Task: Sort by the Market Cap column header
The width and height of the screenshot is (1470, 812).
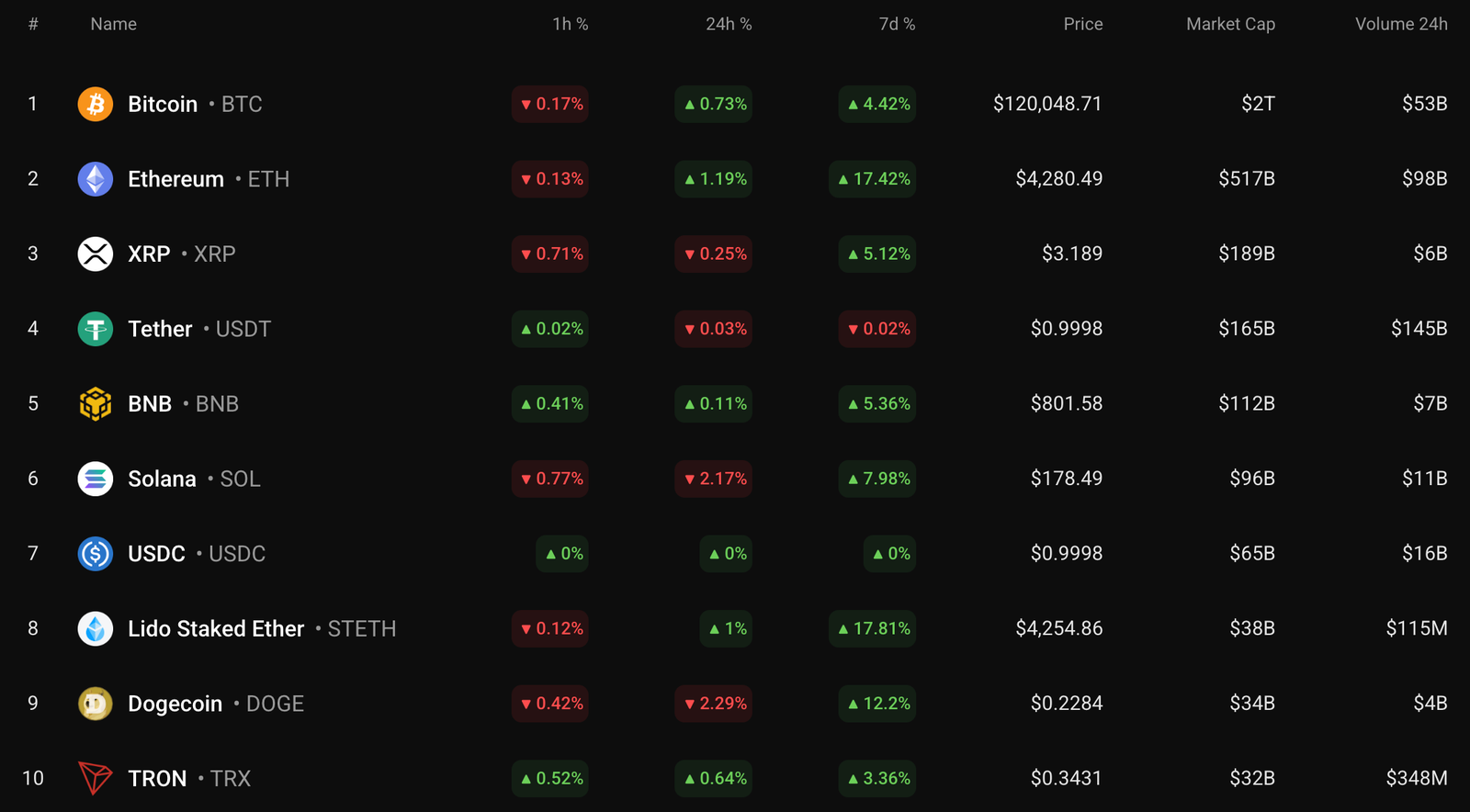Action: (x=1230, y=24)
